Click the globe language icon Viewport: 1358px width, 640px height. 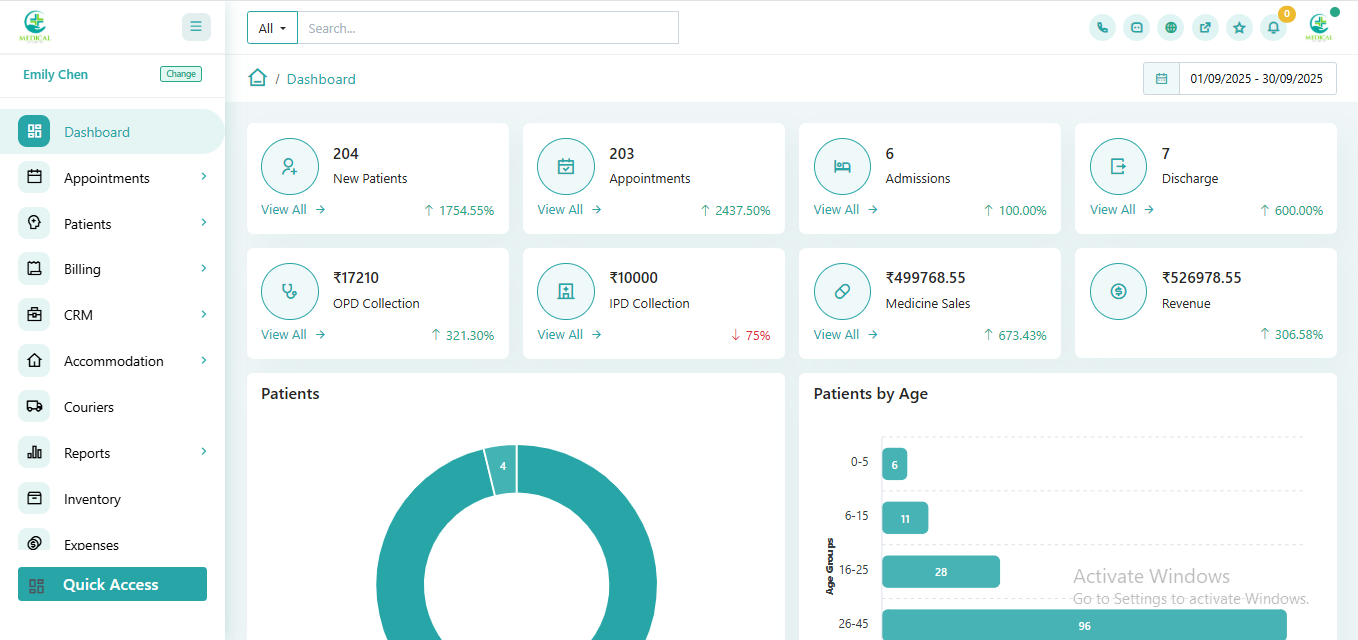click(1170, 28)
